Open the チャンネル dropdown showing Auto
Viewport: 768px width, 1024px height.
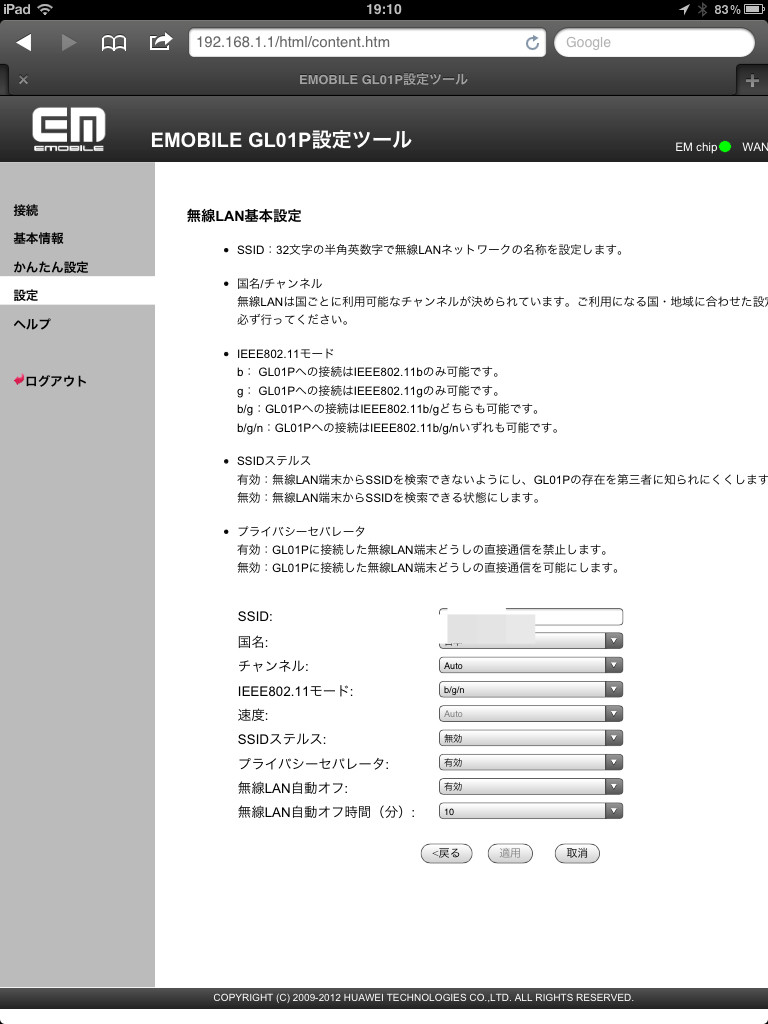click(x=531, y=665)
